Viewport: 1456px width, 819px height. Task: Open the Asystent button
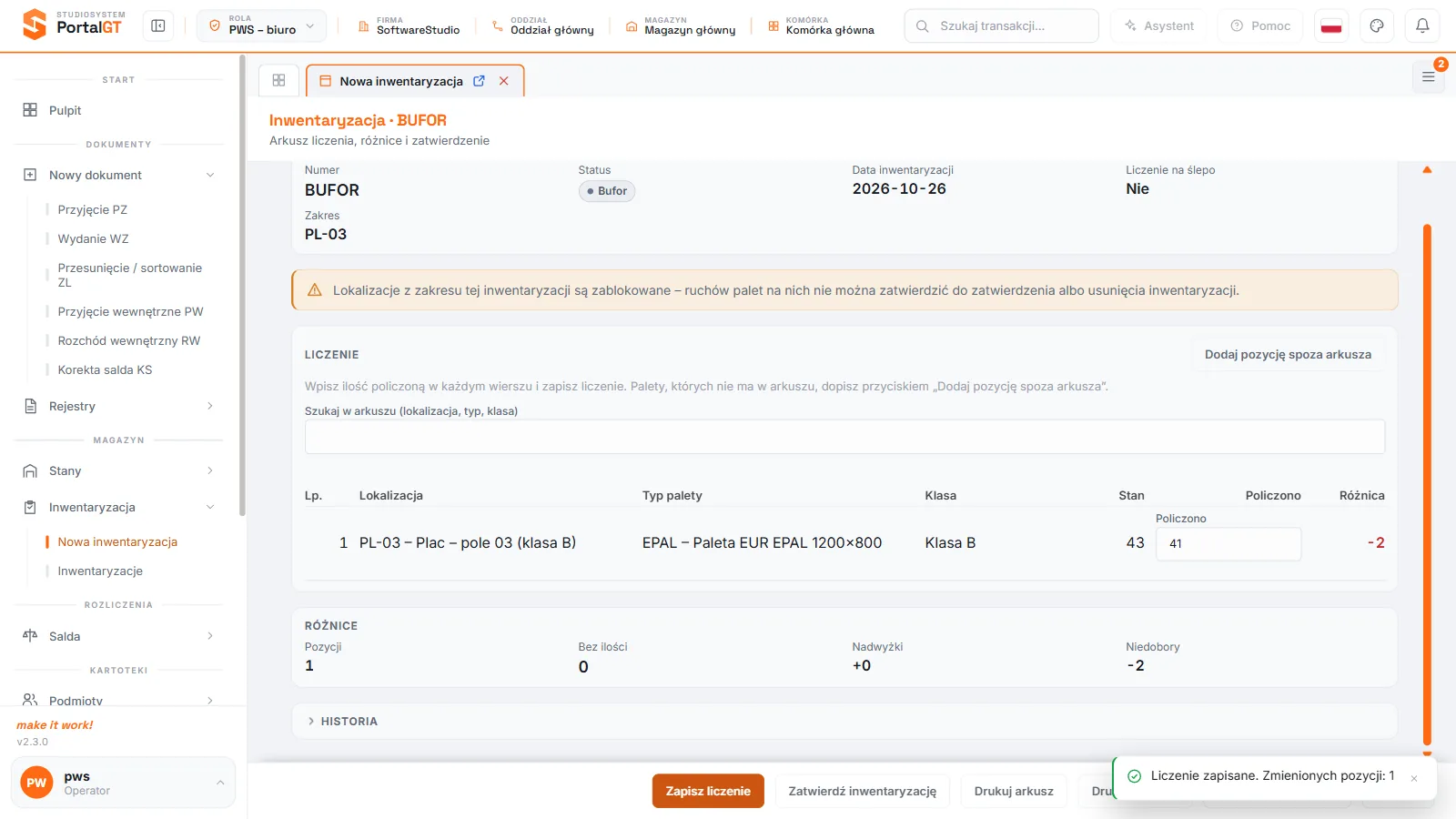pos(1159,25)
